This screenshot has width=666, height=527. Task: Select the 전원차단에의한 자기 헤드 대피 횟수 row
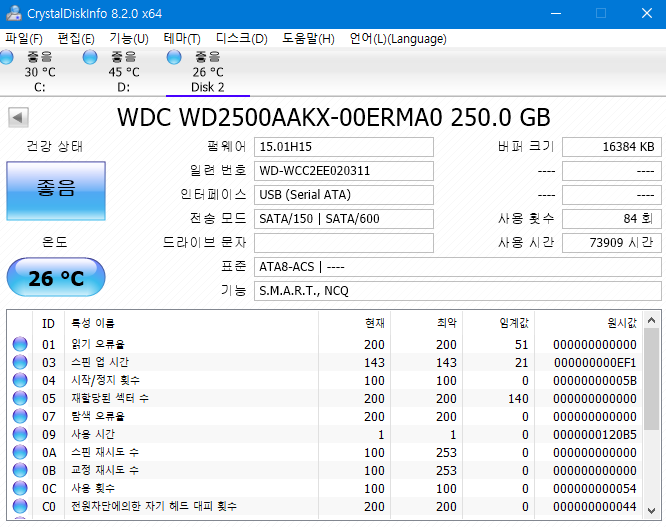(325, 506)
